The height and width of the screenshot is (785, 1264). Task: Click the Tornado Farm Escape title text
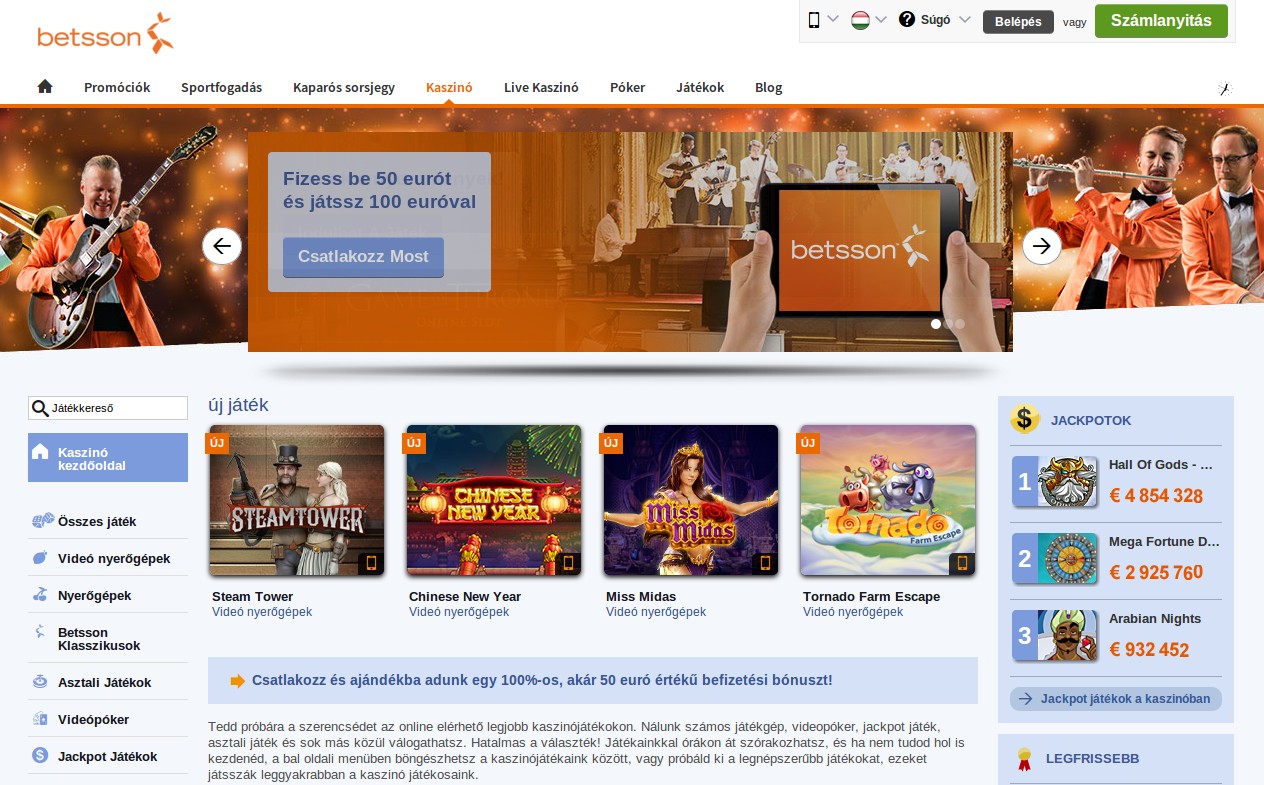[871, 597]
